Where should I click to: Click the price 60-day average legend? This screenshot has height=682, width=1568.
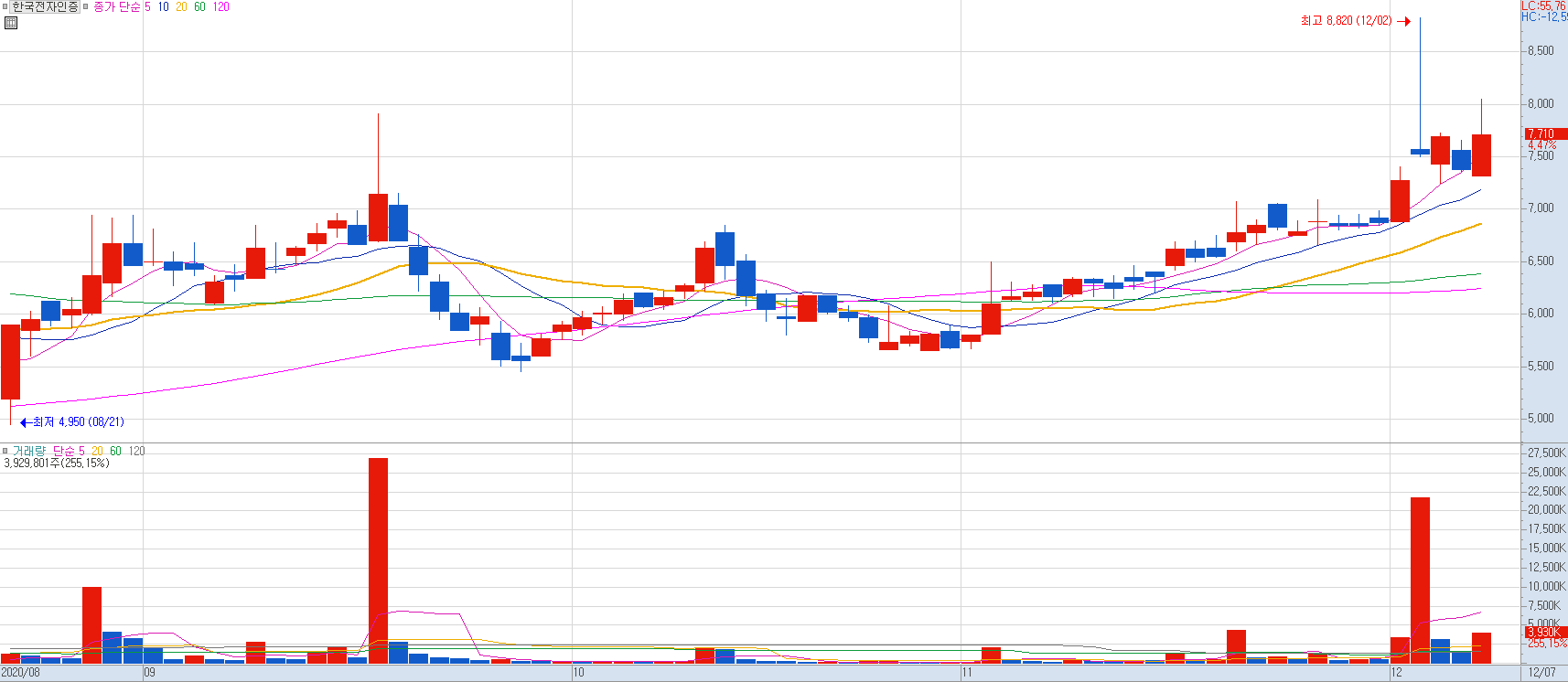pos(199,6)
